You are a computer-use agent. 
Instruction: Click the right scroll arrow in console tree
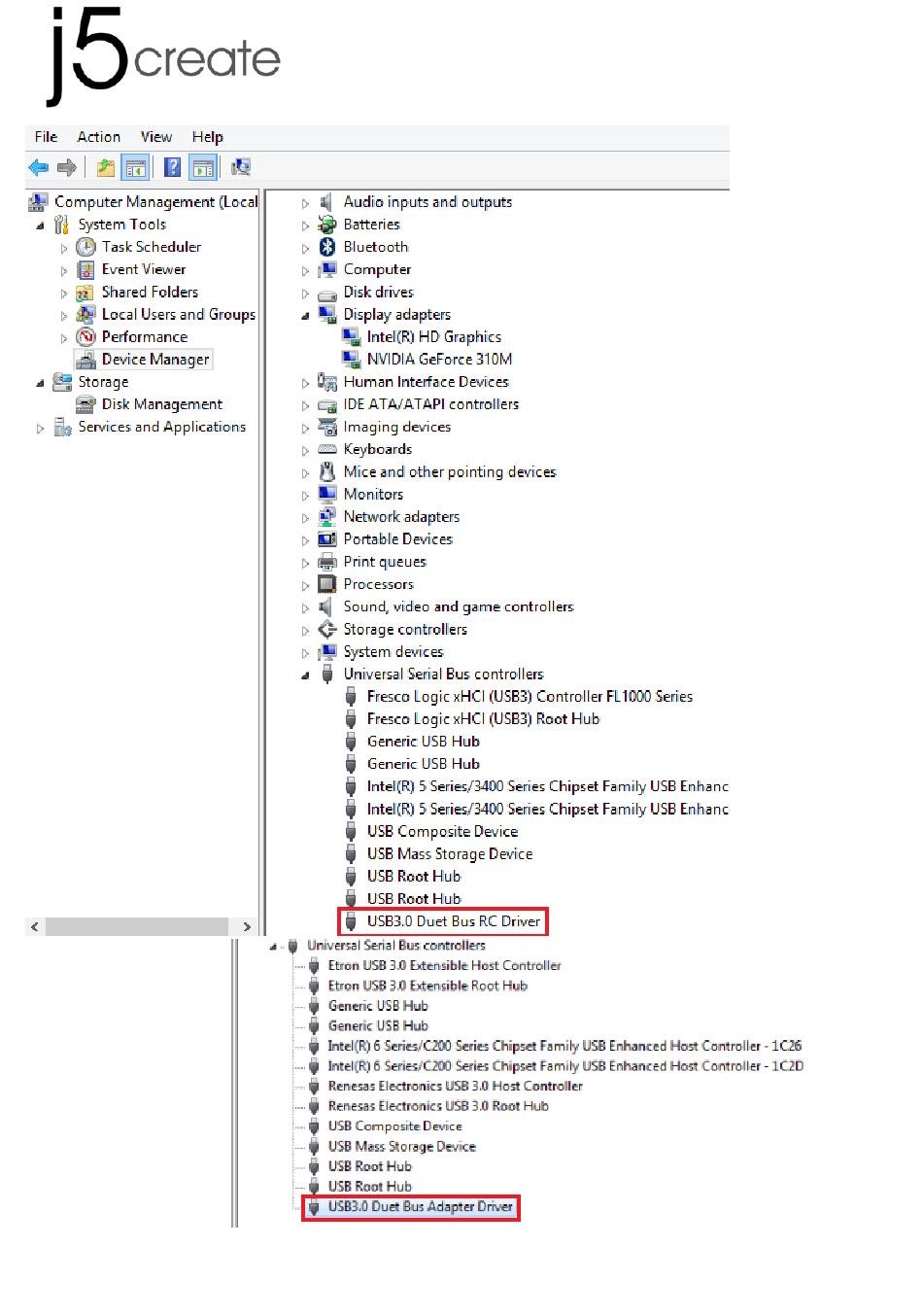tap(247, 927)
